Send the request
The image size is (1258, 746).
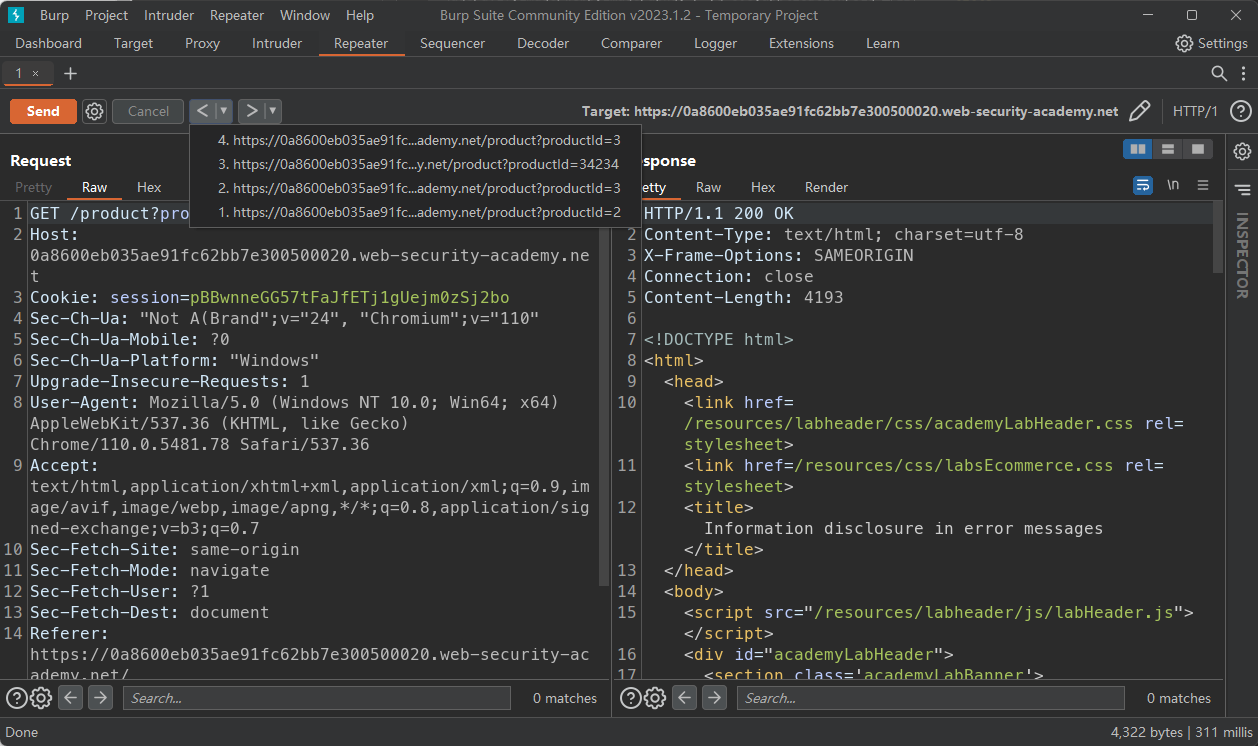pos(43,111)
